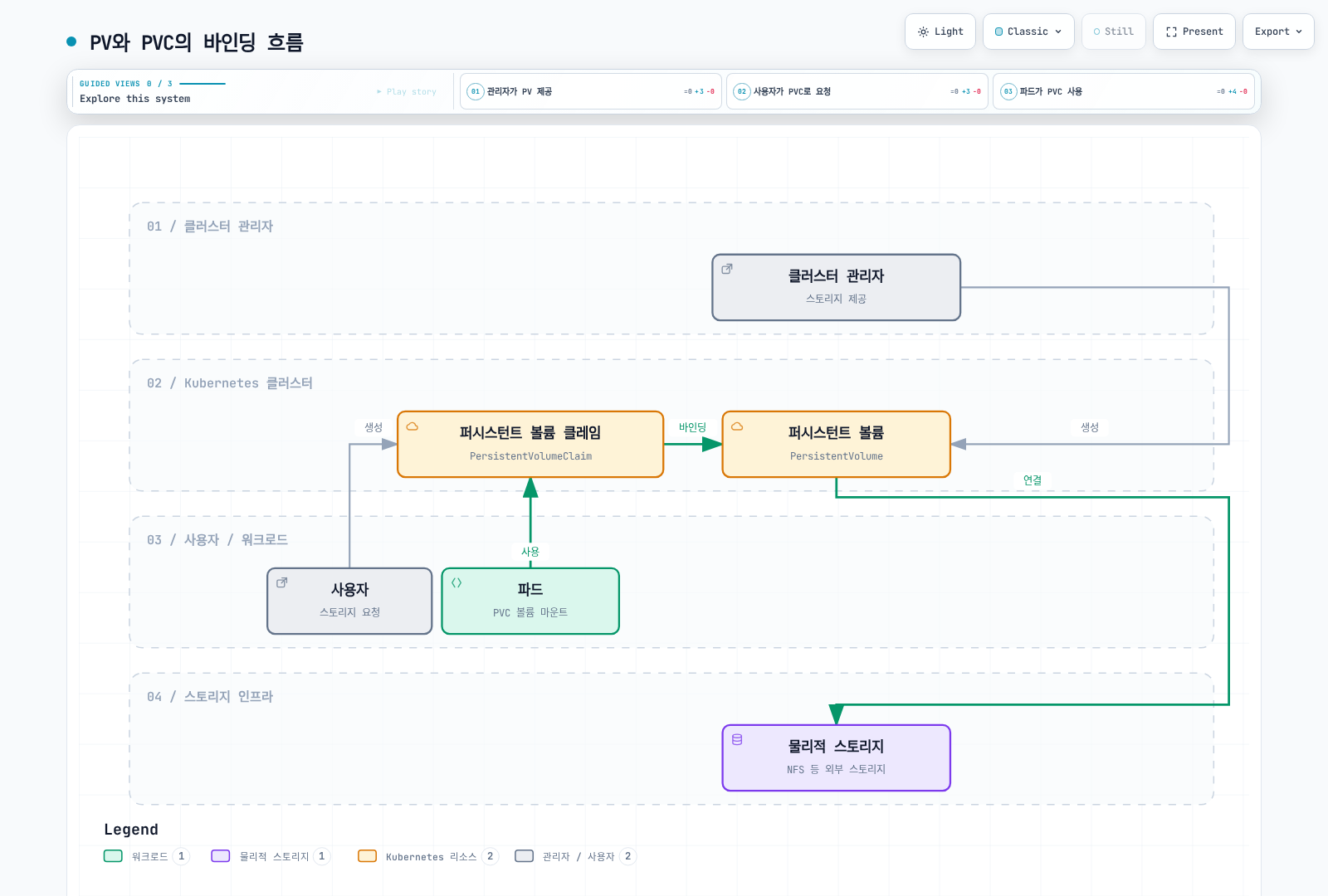Screen dimensions: 1328x896
Task: Open guided step 02 사용자가 PVC로 요청
Action: point(857,91)
